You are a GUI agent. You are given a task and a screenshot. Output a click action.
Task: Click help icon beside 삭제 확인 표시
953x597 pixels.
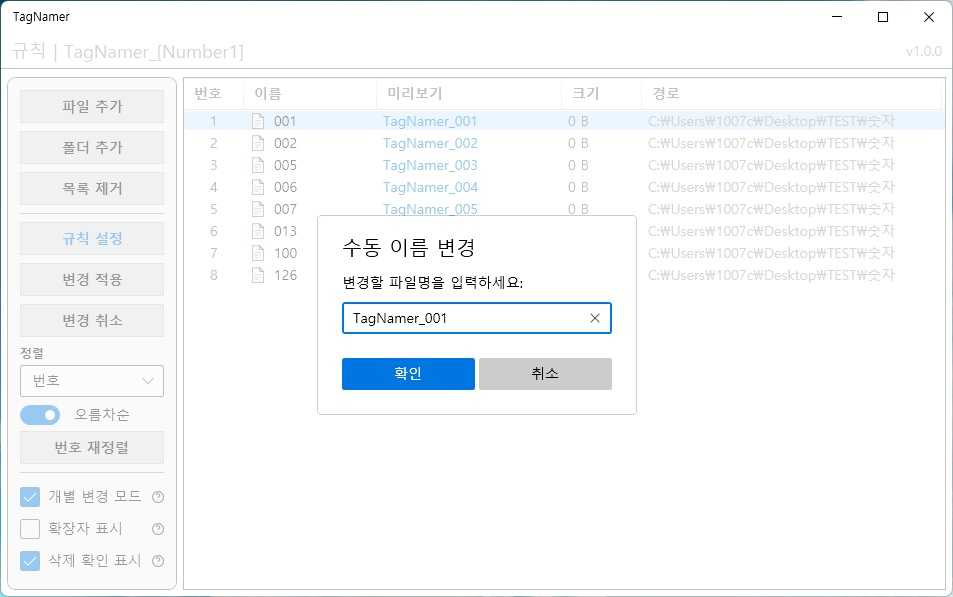pyautogui.click(x=157, y=561)
